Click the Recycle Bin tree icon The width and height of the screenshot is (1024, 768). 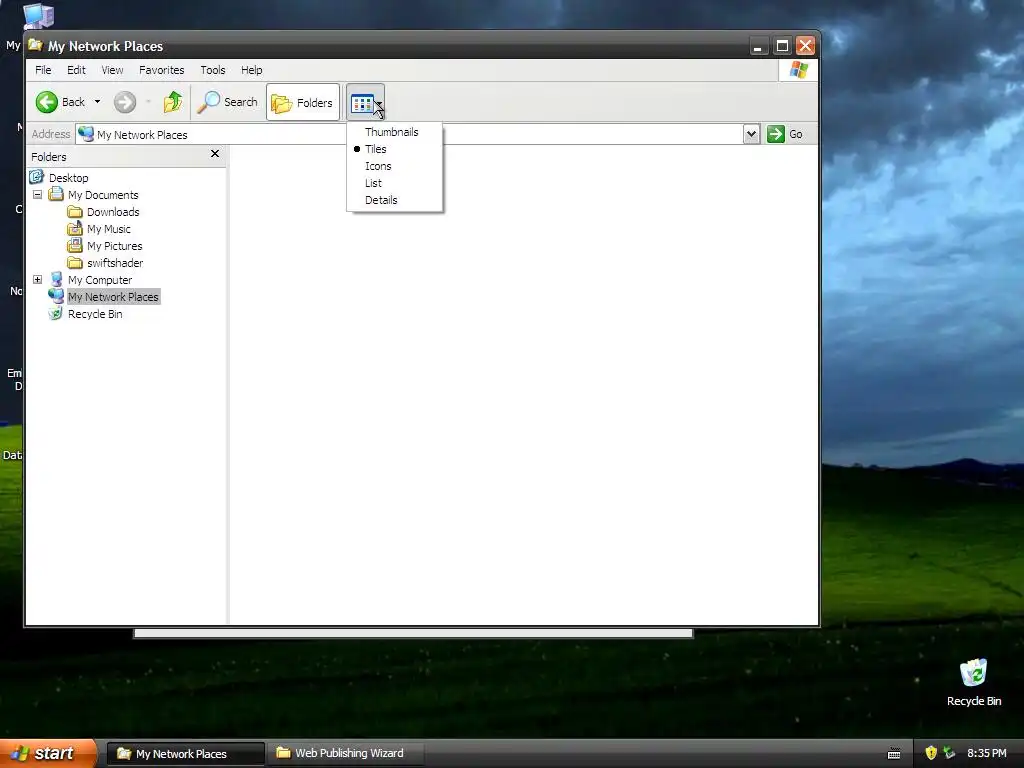pyautogui.click(x=56, y=313)
